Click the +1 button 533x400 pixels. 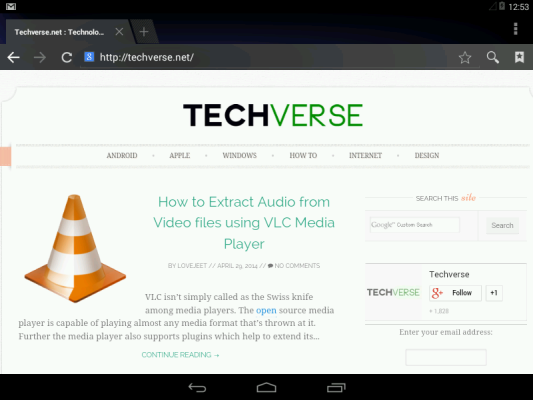pyautogui.click(x=494, y=293)
